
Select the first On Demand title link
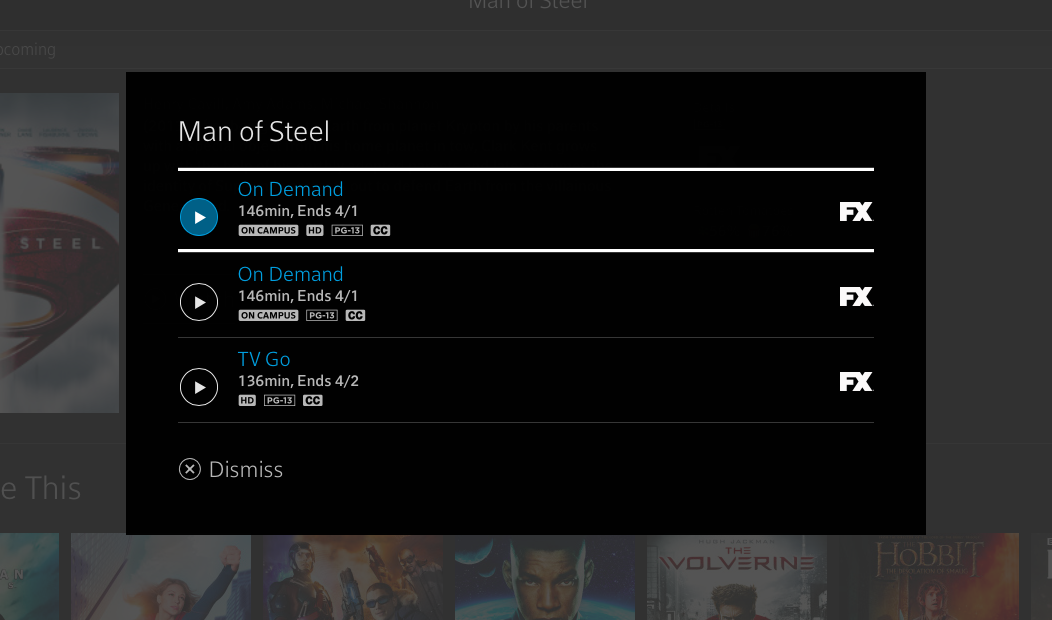coord(291,189)
